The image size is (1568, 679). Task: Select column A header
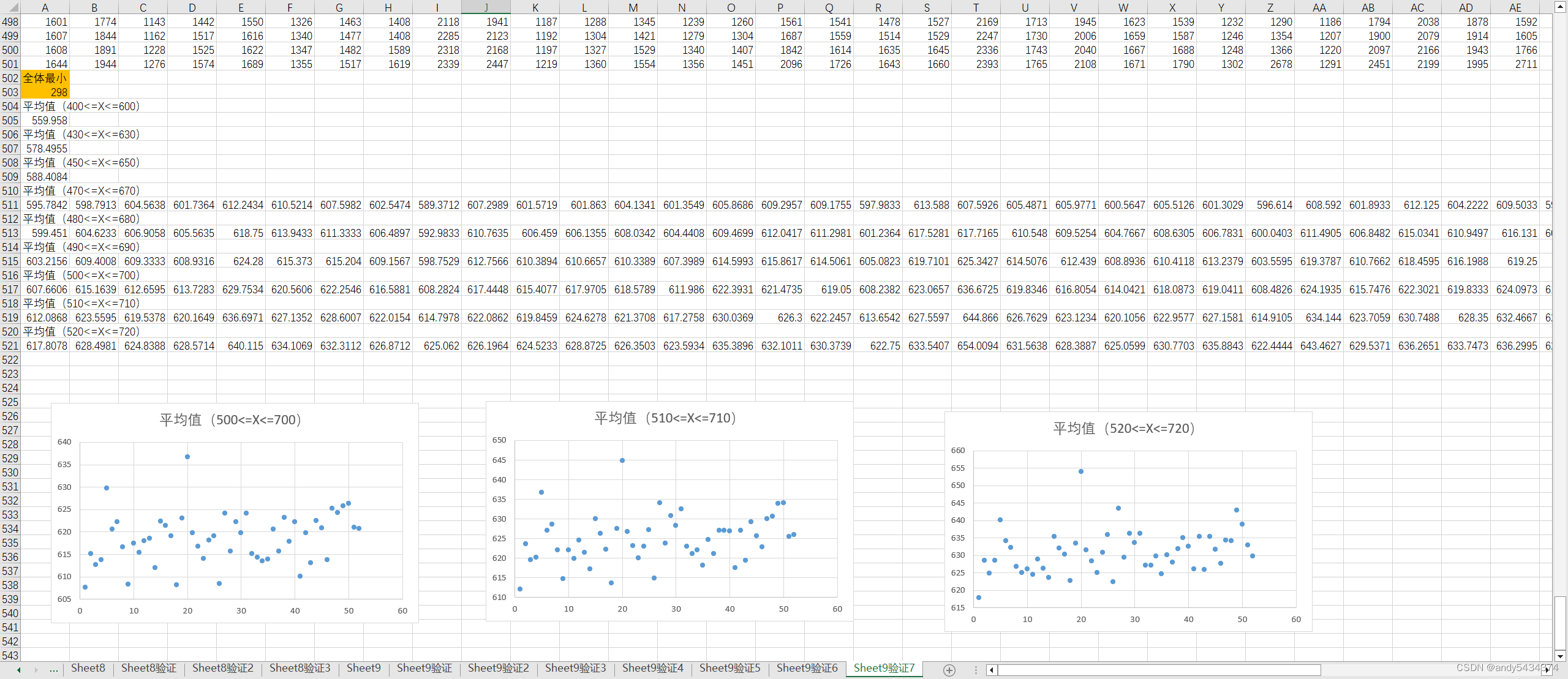[x=45, y=7]
